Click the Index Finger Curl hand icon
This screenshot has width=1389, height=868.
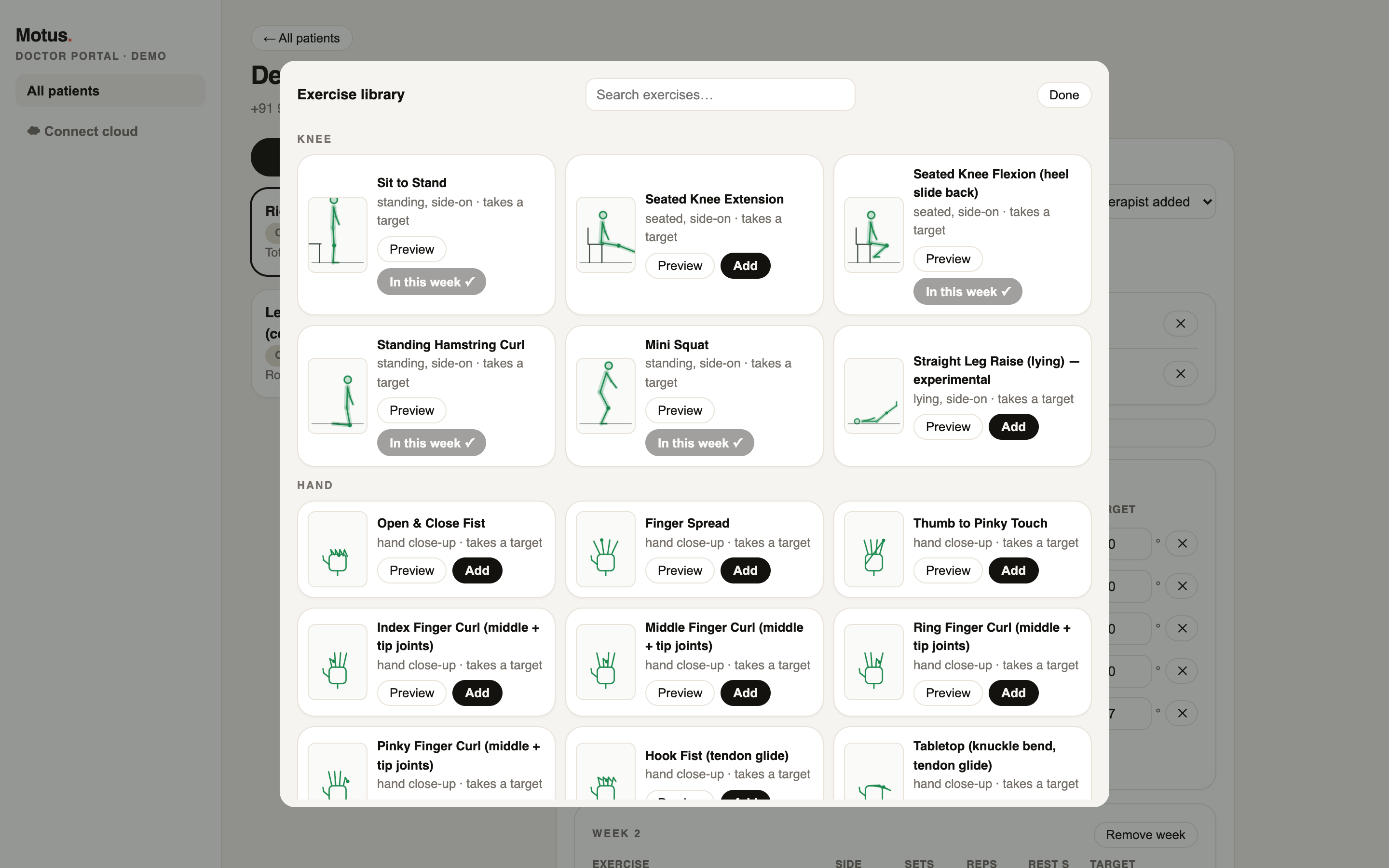click(x=338, y=662)
